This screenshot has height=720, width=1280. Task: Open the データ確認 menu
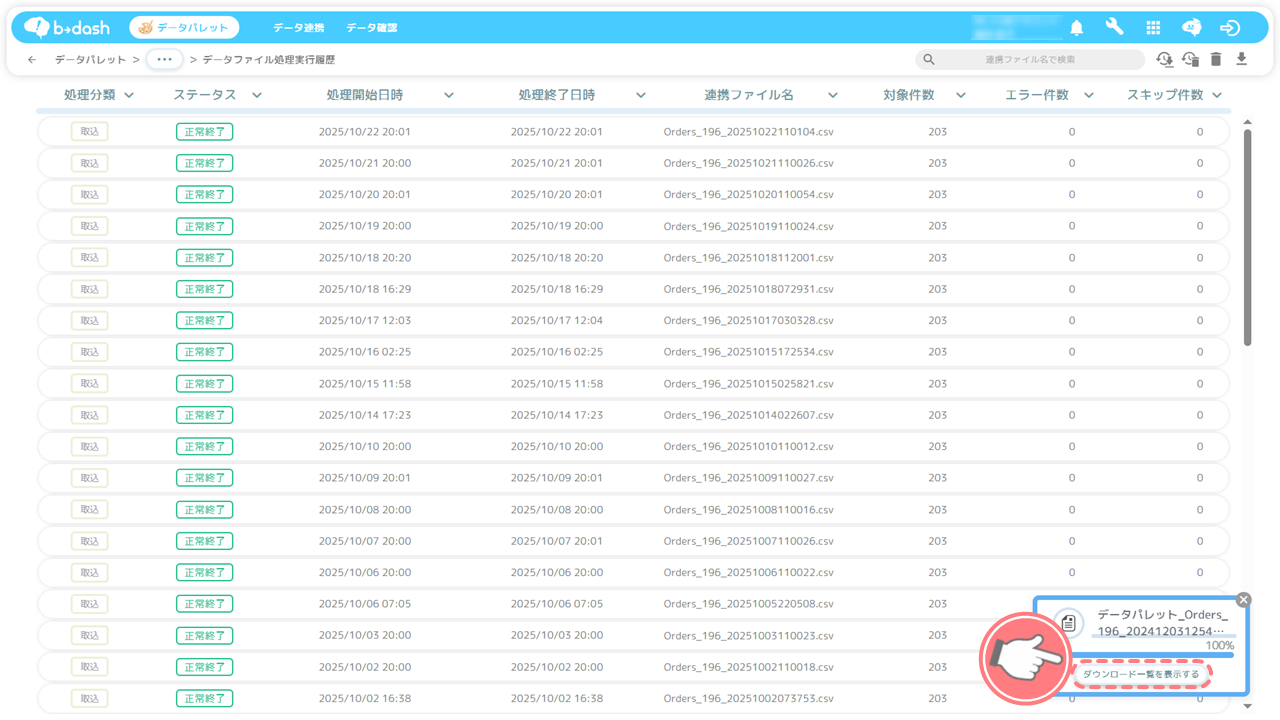(x=372, y=28)
